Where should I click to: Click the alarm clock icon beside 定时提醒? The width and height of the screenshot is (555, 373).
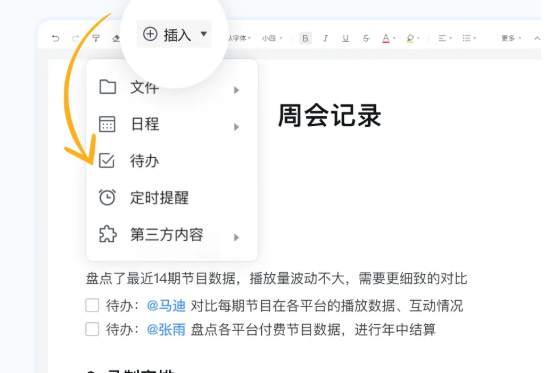point(107,197)
